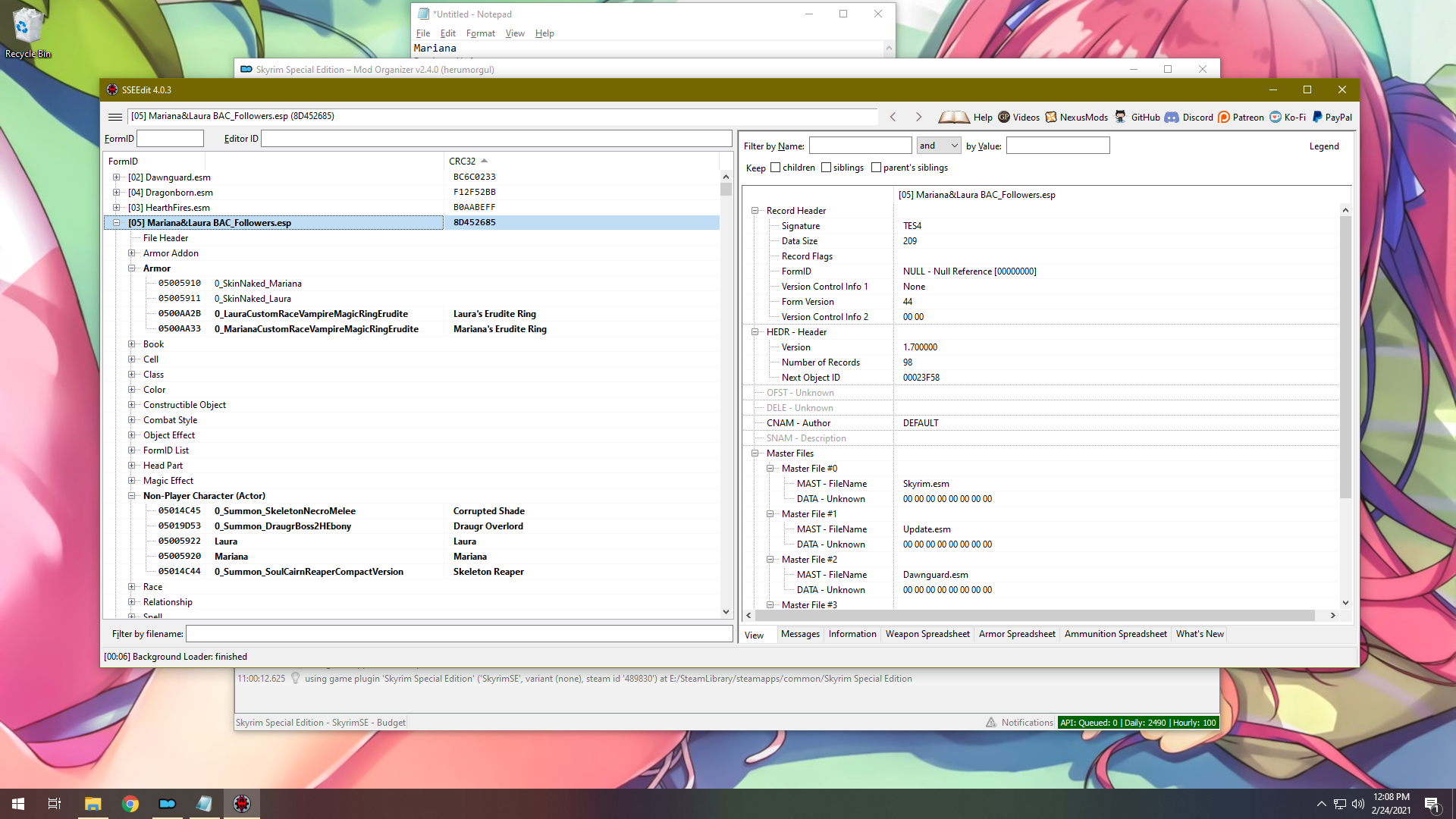Open the Action Center notifications icon
Viewport: 1456px width, 819px height.
pos(1432,804)
